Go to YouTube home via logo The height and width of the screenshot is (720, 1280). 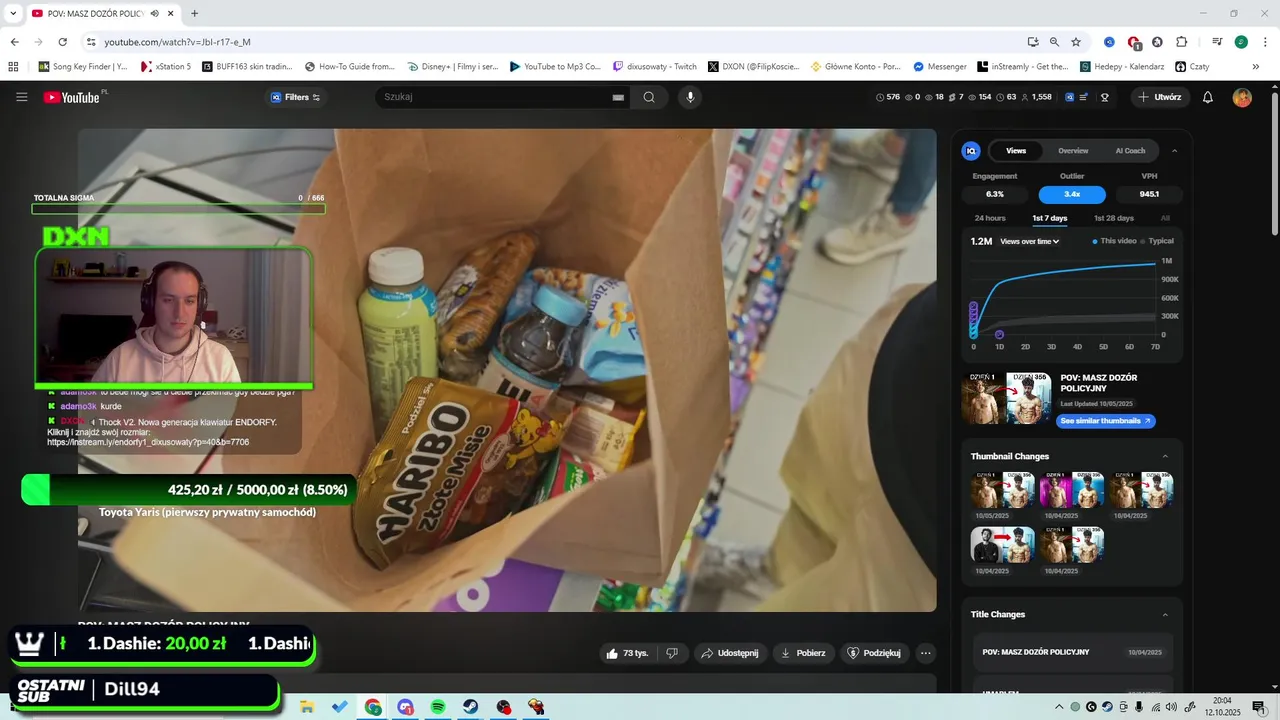(72, 97)
